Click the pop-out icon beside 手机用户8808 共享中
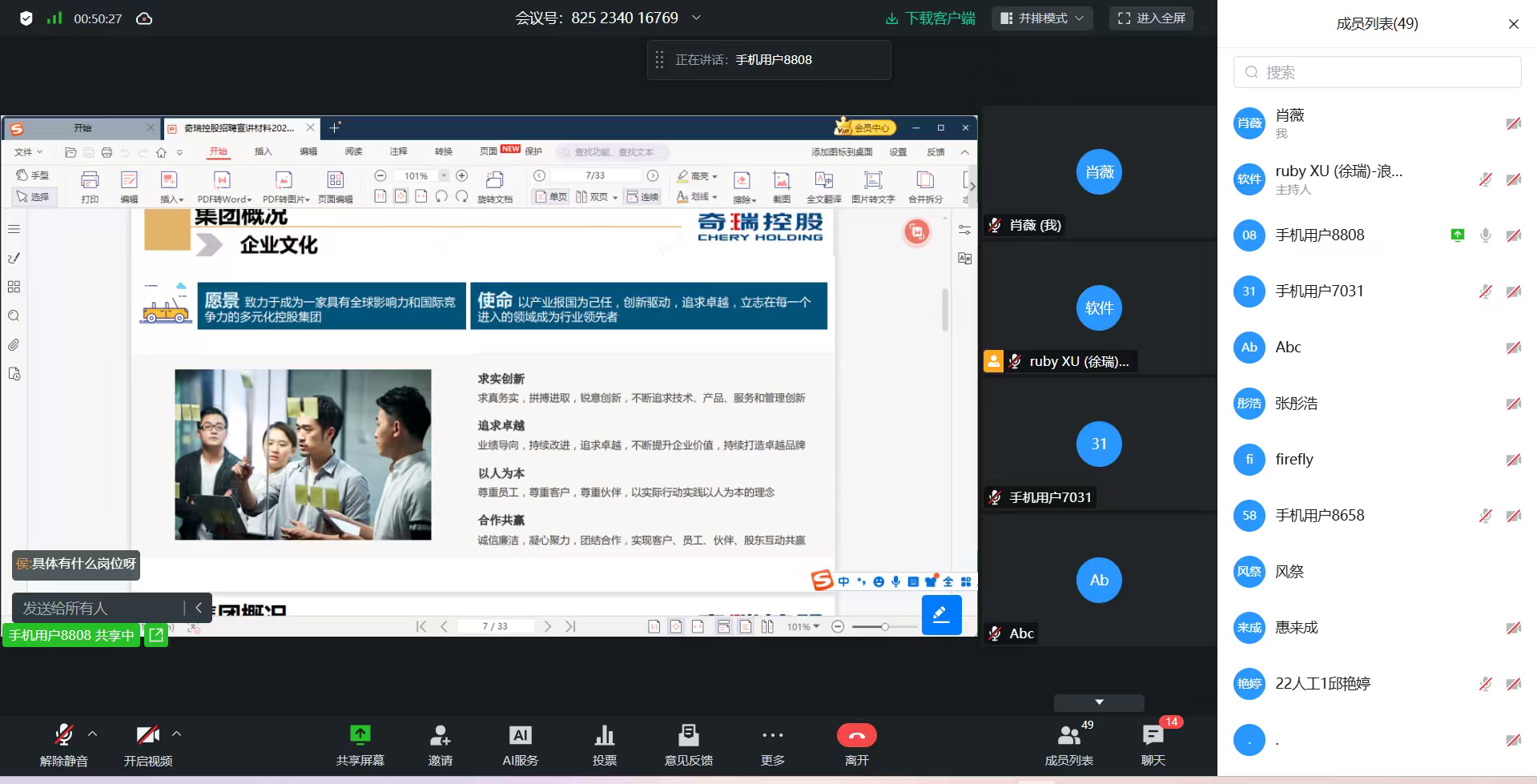 pos(156,635)
